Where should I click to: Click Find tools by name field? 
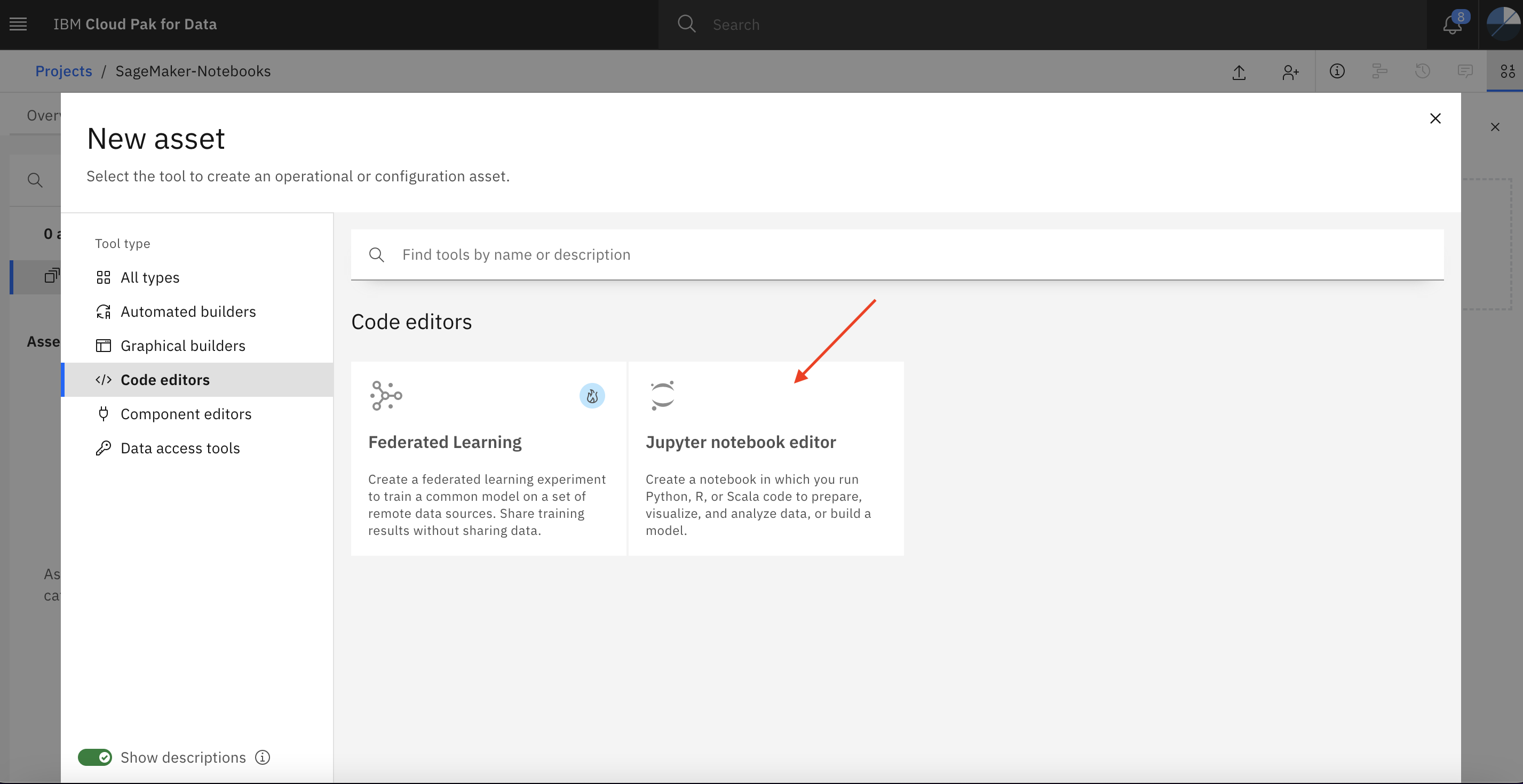(x=897, y=254)
